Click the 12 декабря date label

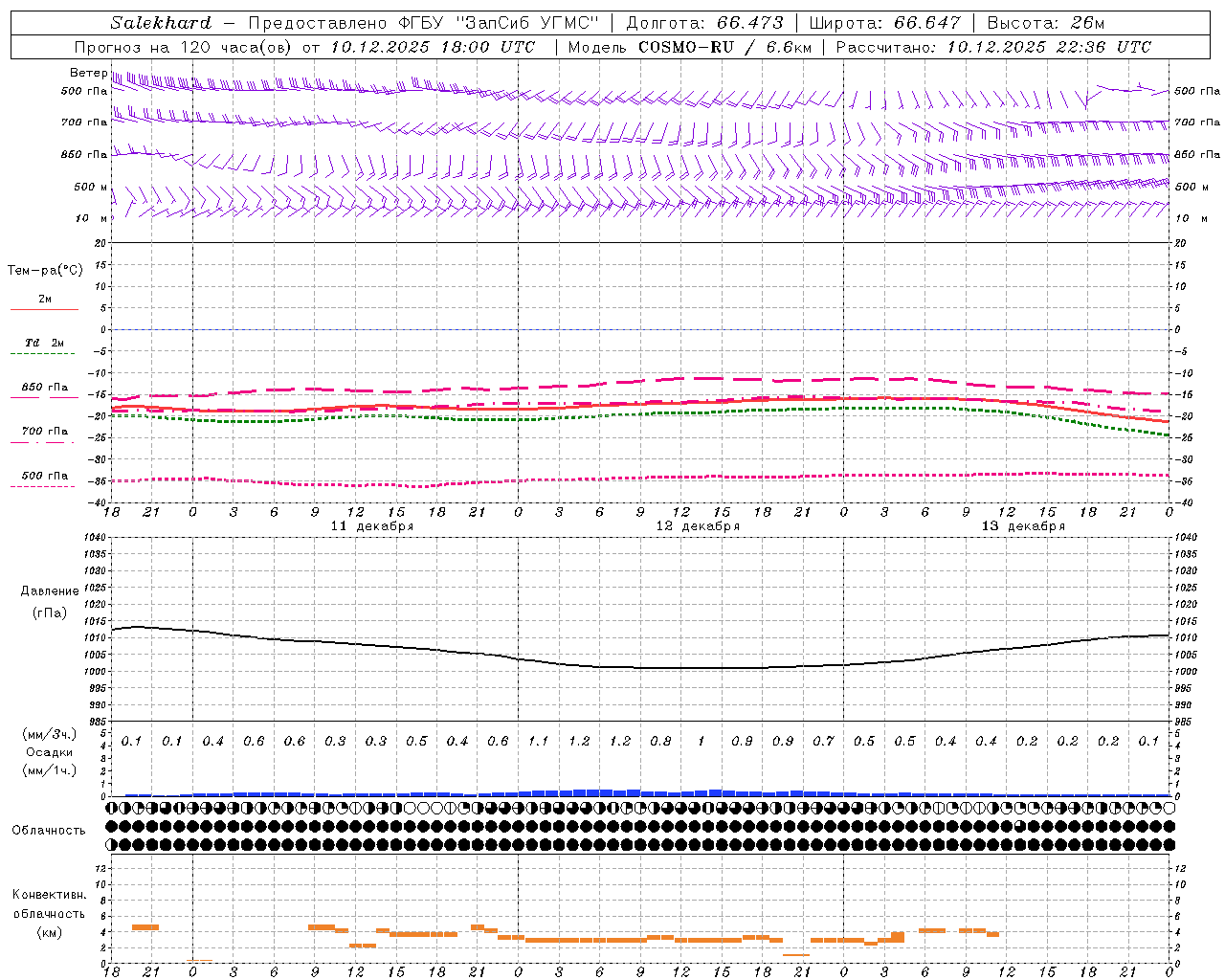click(x=698, y=526)
